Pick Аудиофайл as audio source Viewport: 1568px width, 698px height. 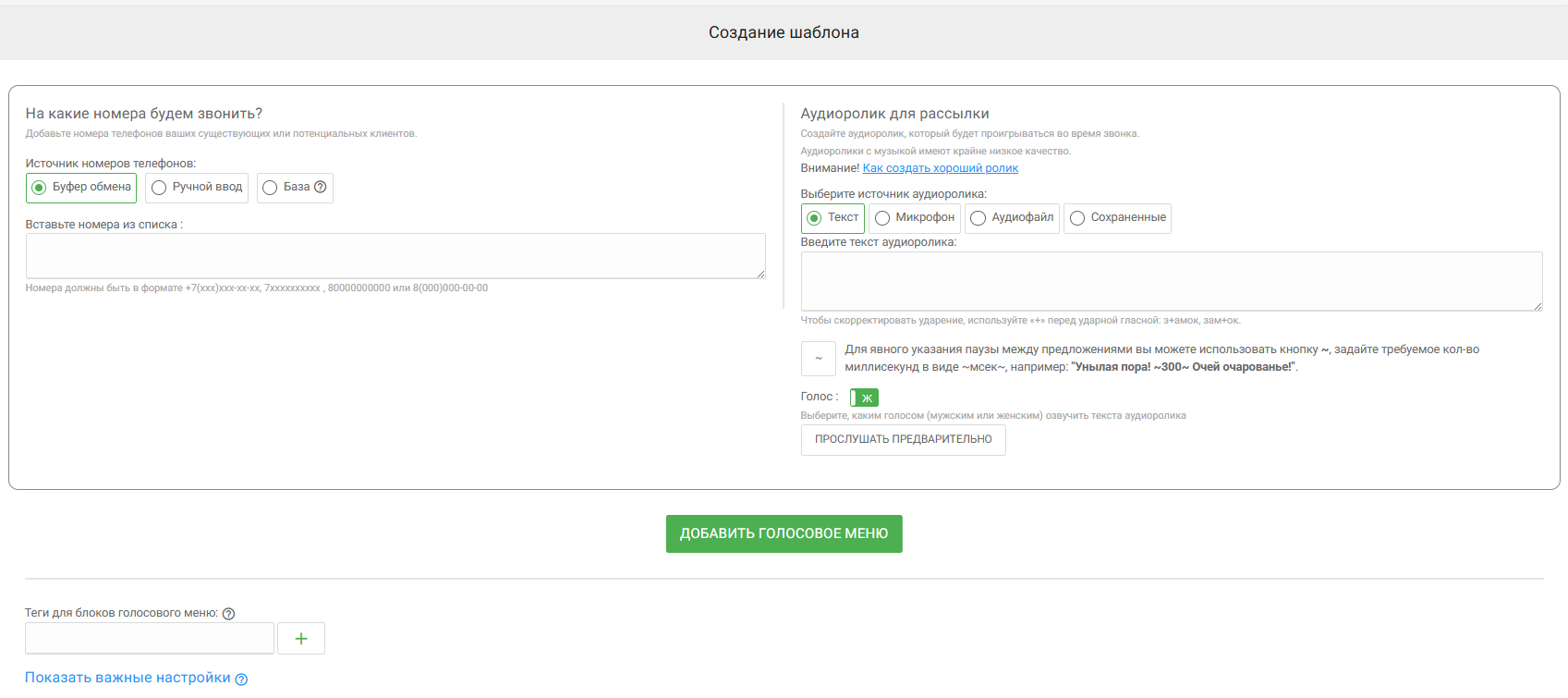coord(1012,218)
